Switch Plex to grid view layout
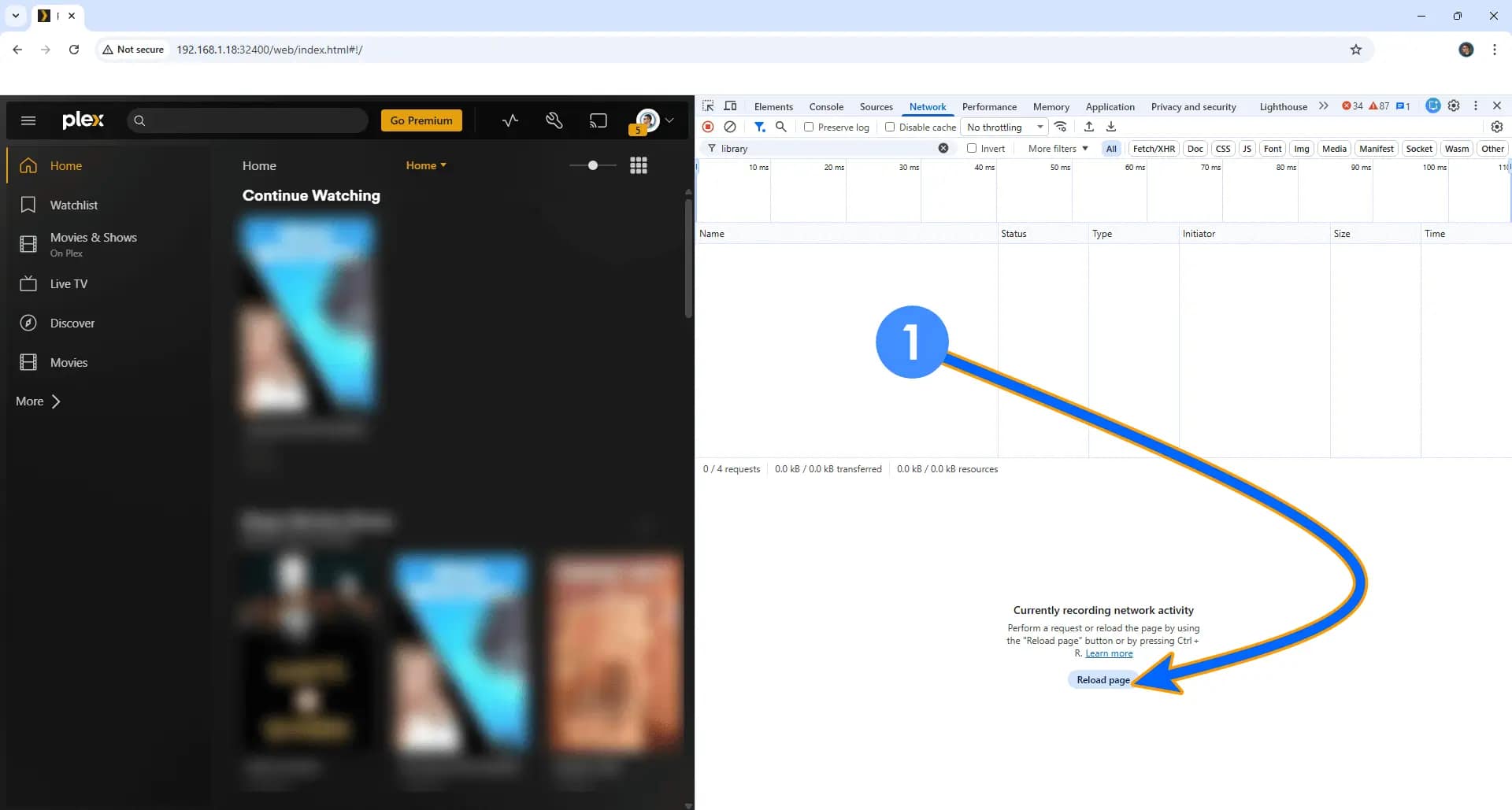 point(639,165)
